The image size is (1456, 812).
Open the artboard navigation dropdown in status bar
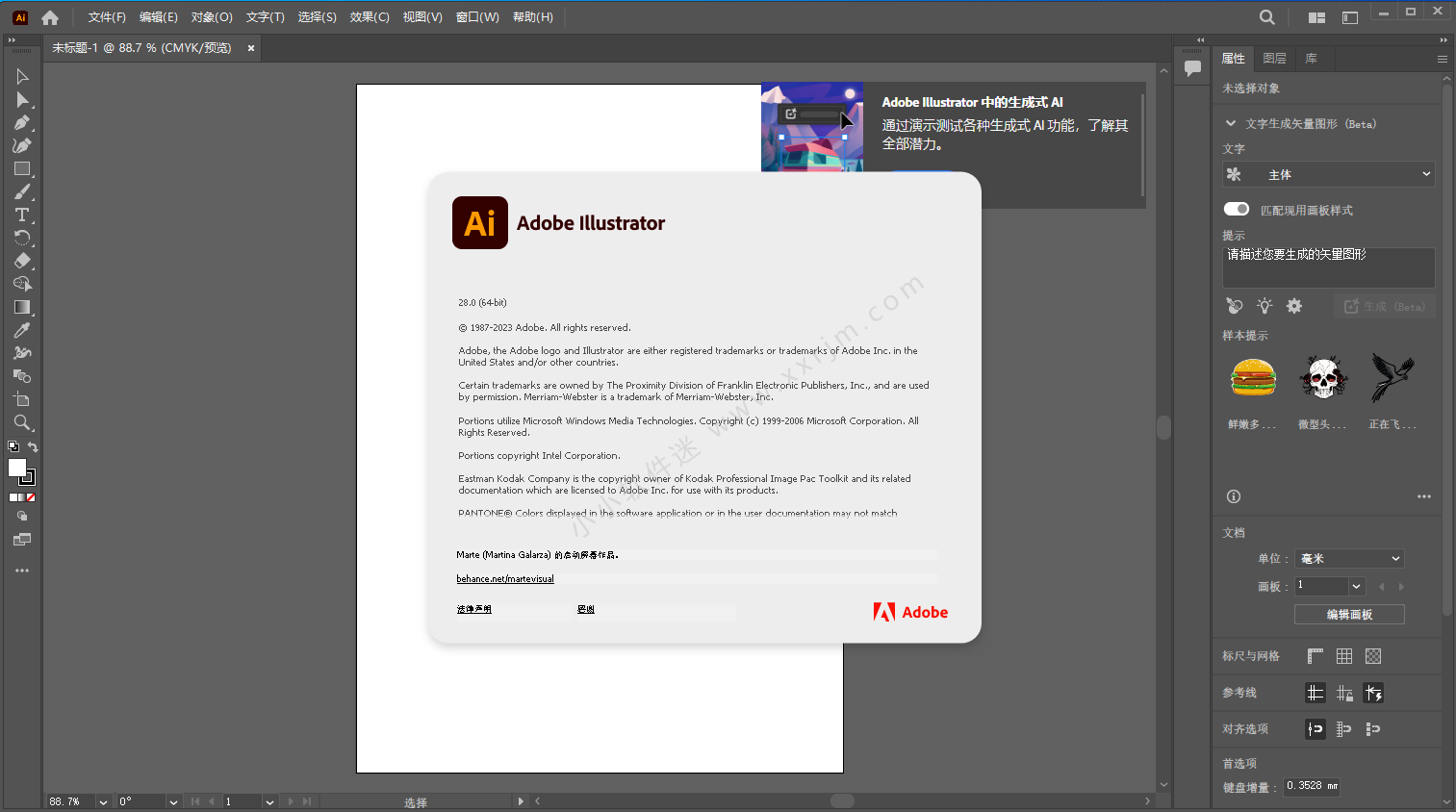point(269,802)
